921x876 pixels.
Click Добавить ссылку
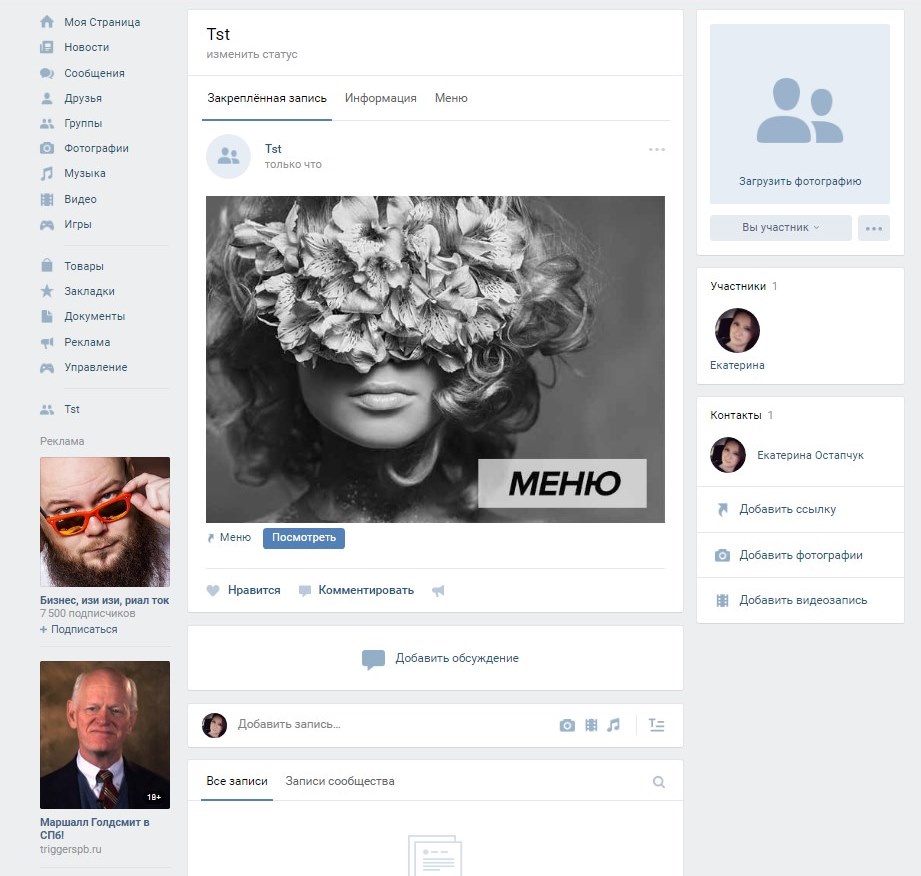[x=787, y=509]
